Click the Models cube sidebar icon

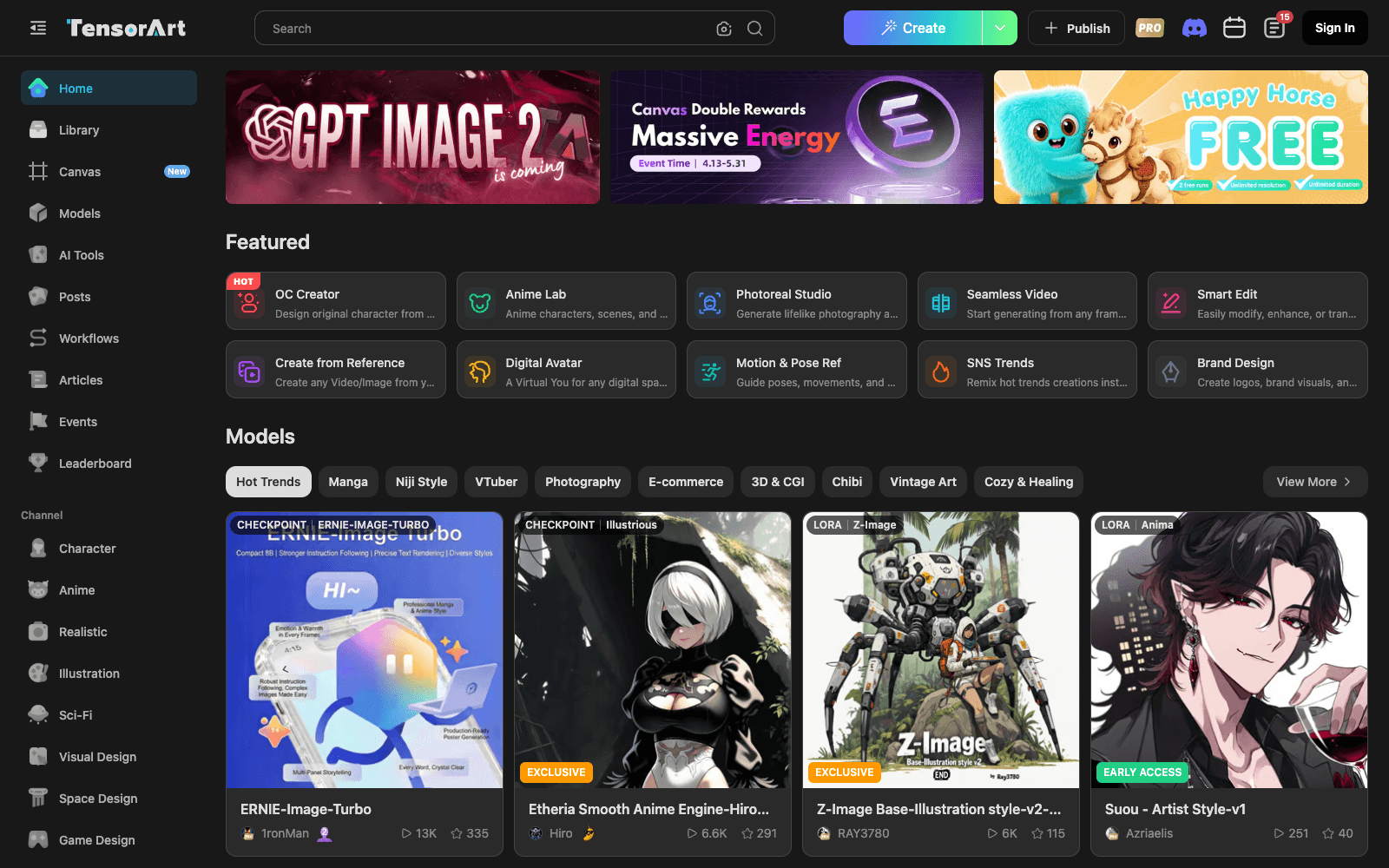(x=38, y=214)
